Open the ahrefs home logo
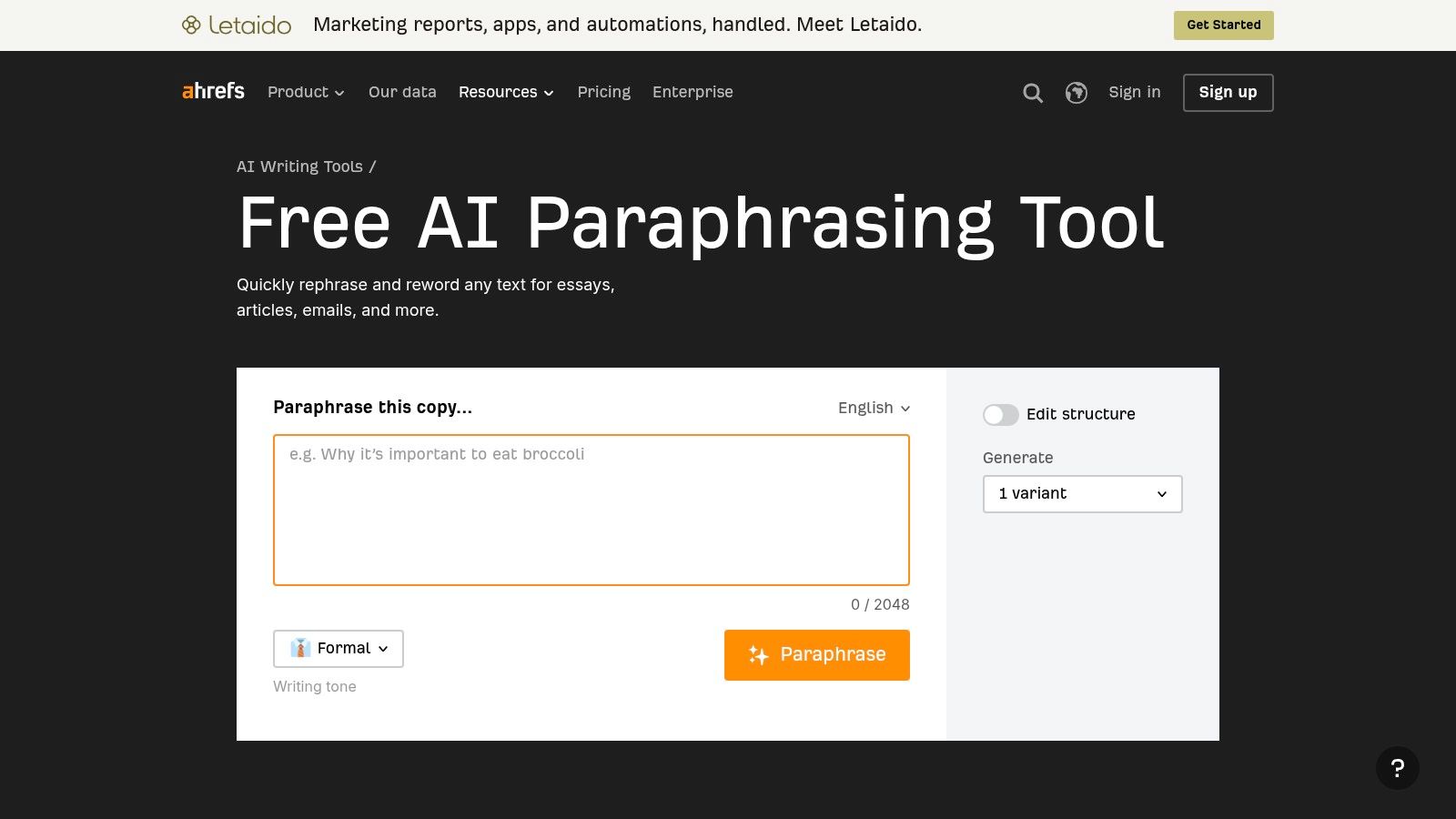 [213, 91]
